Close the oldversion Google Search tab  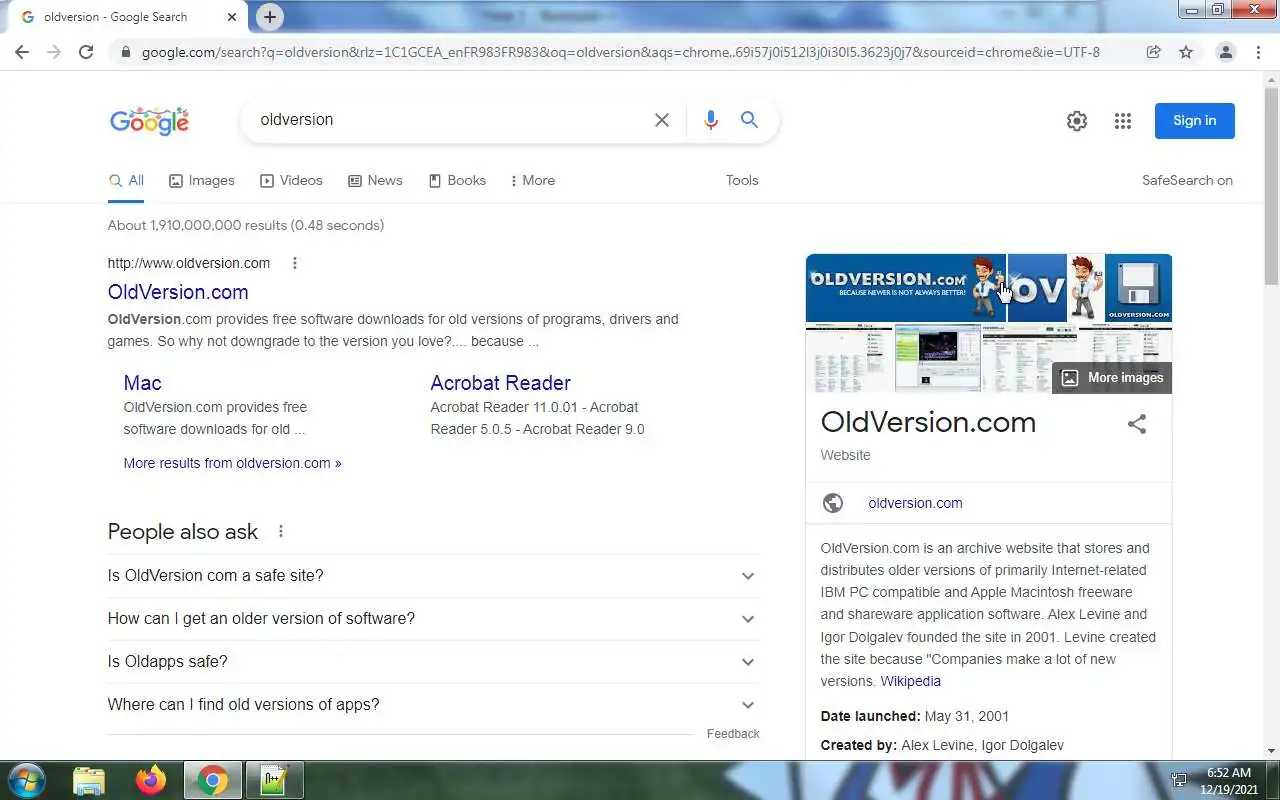[x=232, y=17]
